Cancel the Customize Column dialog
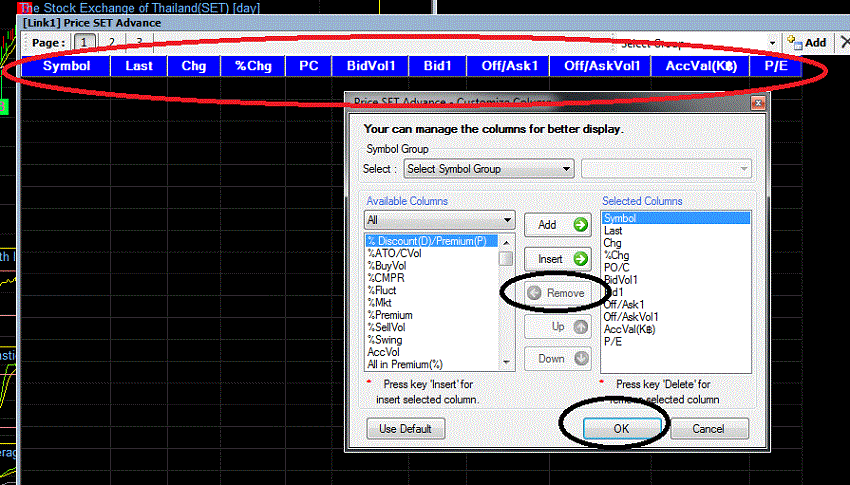The image size is (850, 485). (x=709, y=429)
